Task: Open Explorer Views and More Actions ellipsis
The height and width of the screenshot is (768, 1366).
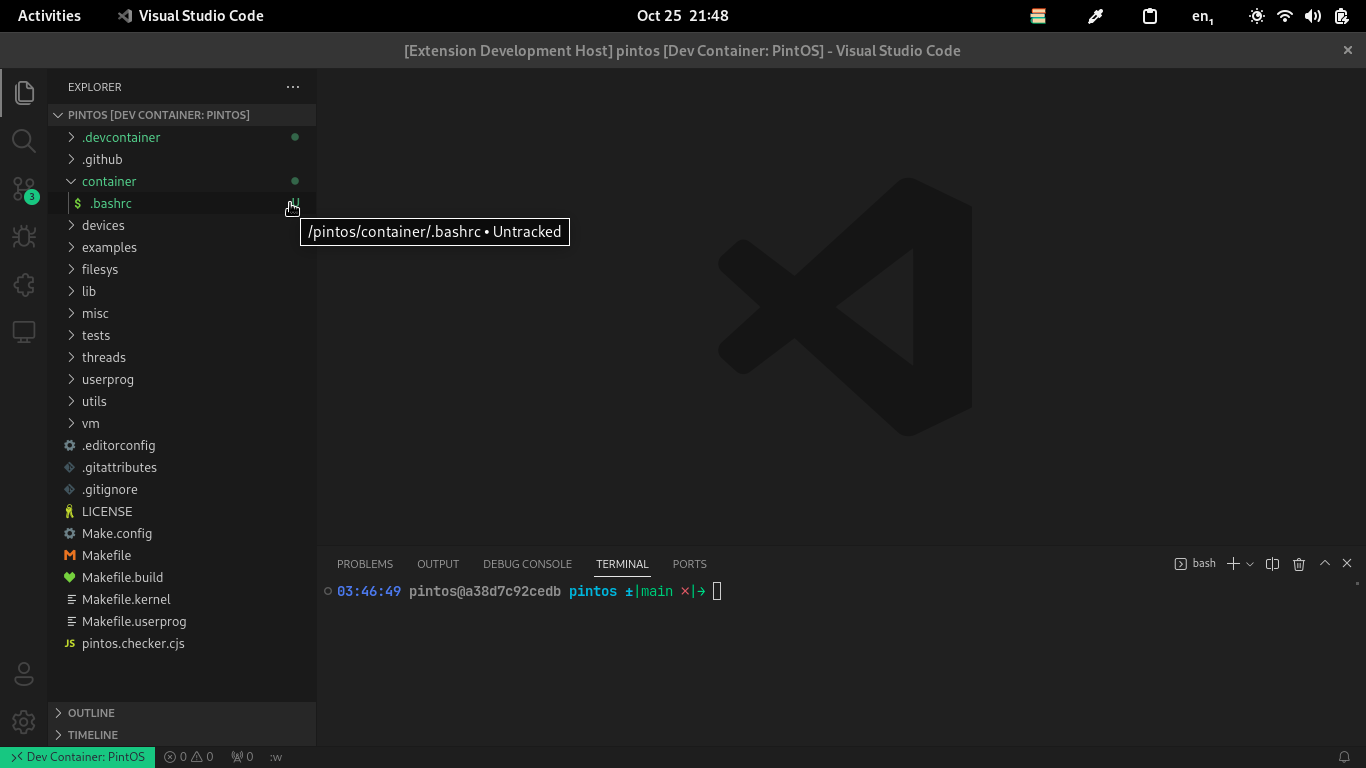Action: [x=293, y=87]
